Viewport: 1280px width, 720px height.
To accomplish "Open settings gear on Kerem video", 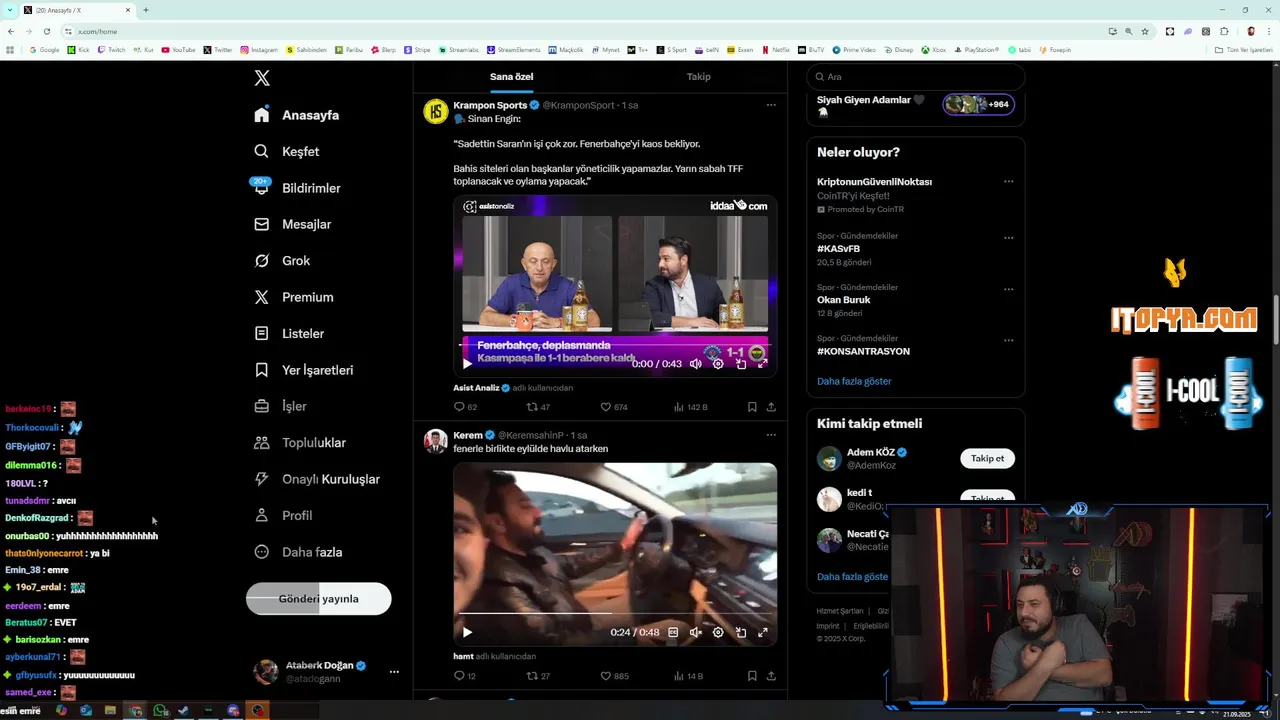I will point(718,632).
